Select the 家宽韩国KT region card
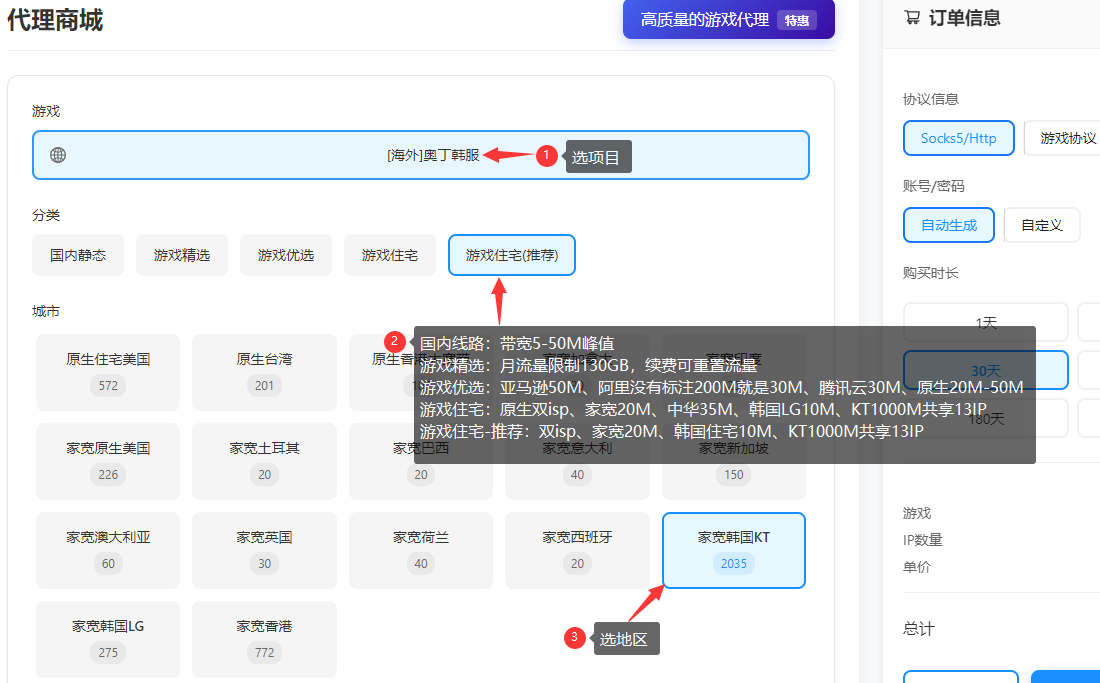Image resolution: width=1100 pixels, height=683 pixels. click(733, 550)
